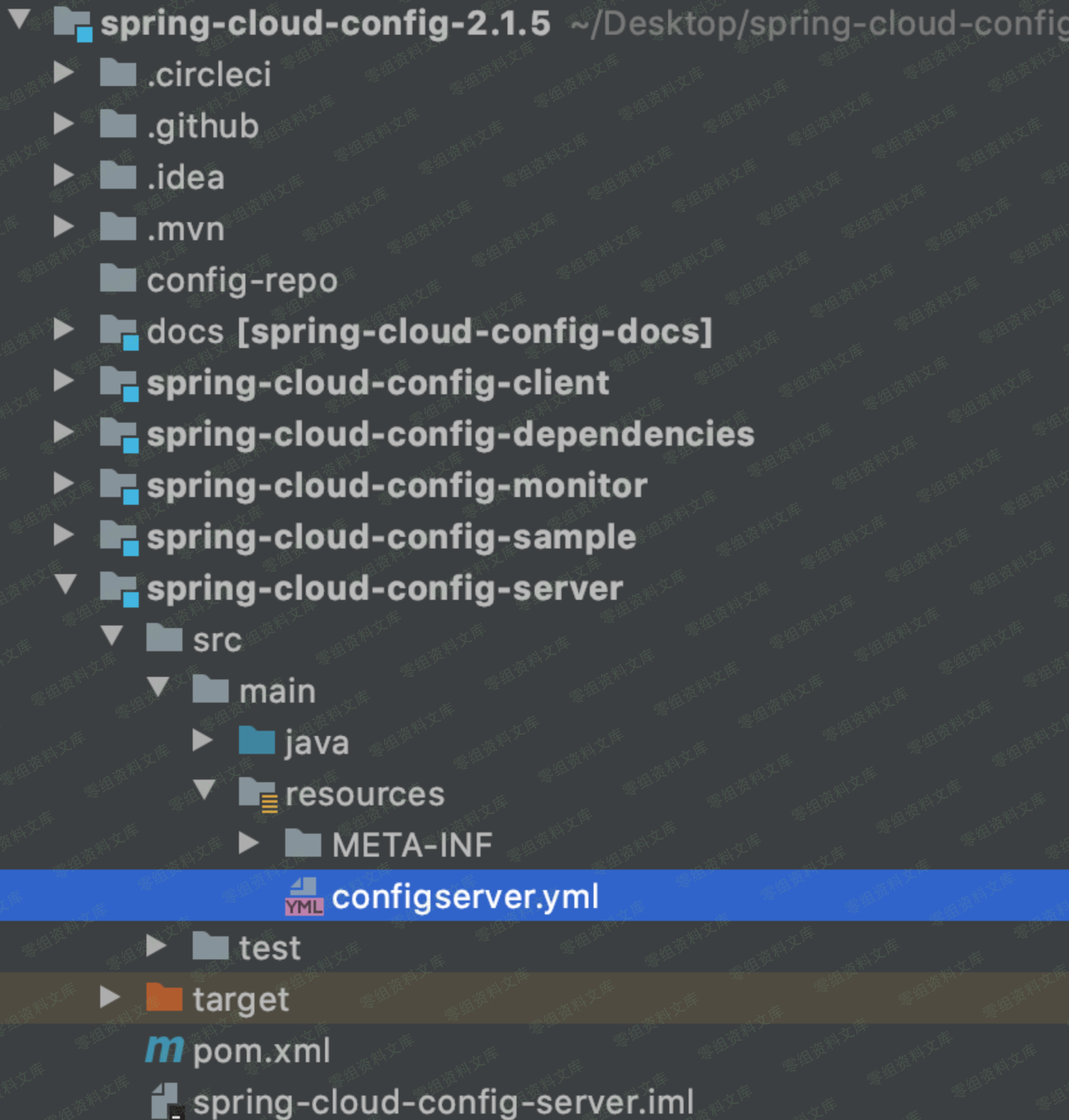Click the Maven icon beside pom.xml
Screen dimensions: 1069x1120
coord(164,1051)
